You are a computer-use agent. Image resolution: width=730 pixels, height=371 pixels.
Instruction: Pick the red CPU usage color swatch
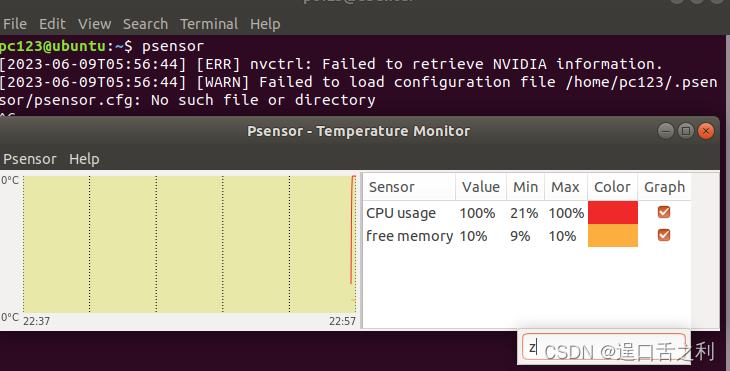click(613, 213)
